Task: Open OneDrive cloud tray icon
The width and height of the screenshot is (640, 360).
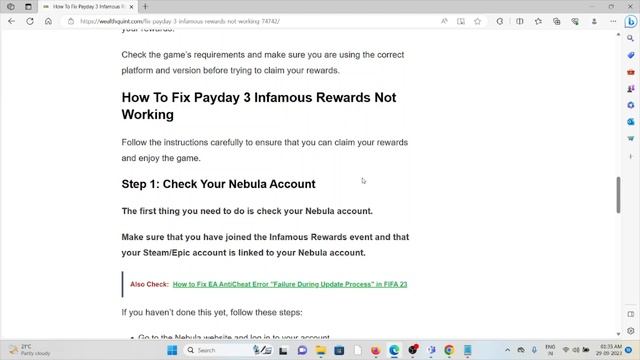Action: click(521, 350)
